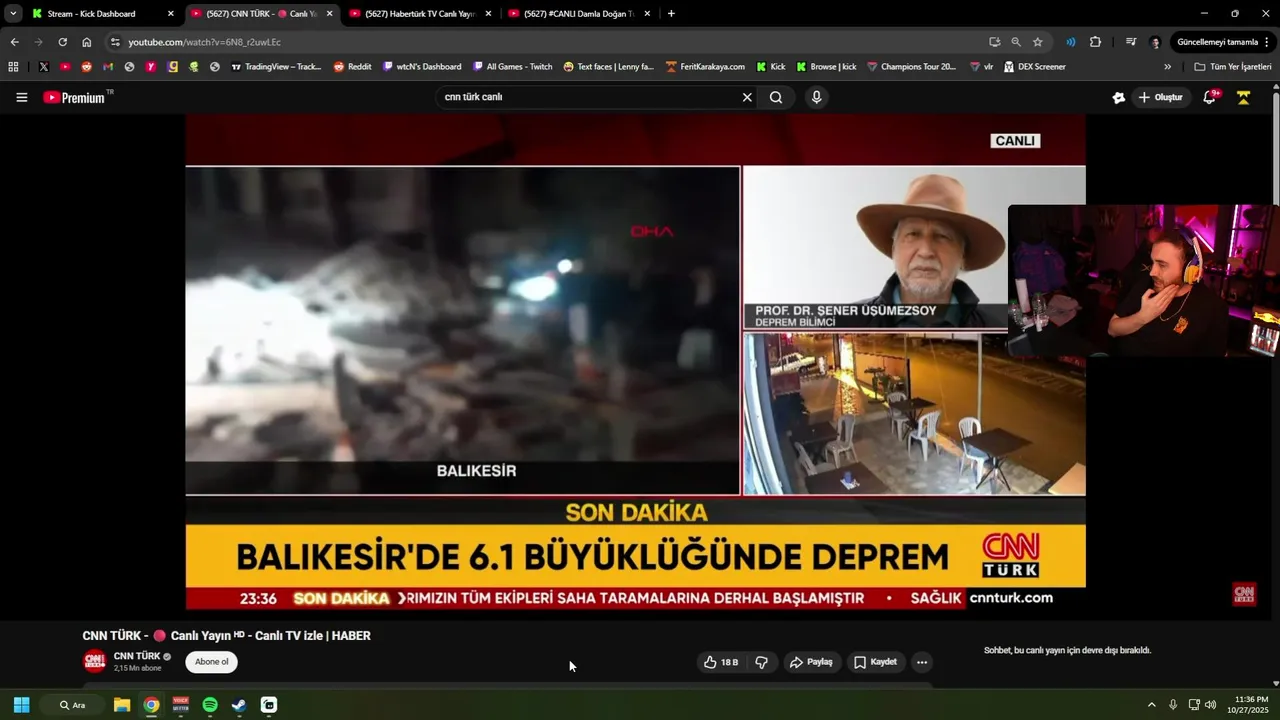
Task: Open the YouTube hamburger guide menu
Action: coord(21,97)
